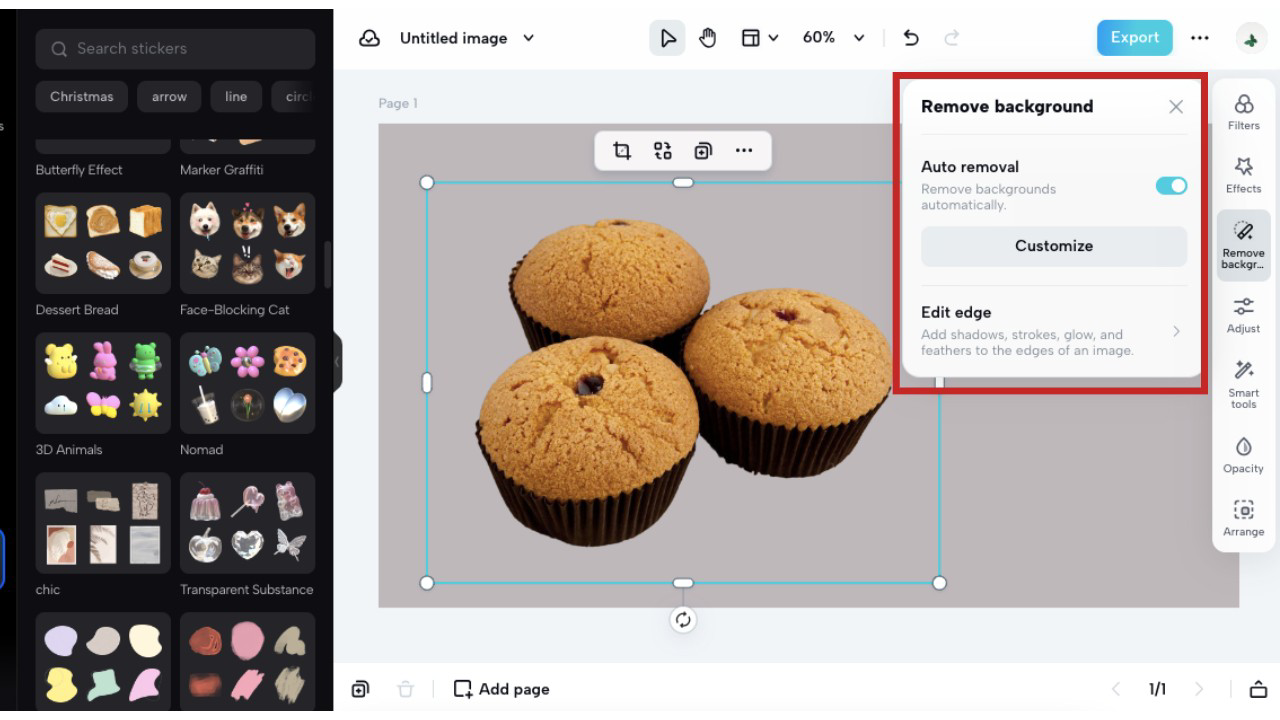Click the delete page trash icon
The width and height of the screenshot is (1280, 720).
click(x=405, y=689)
